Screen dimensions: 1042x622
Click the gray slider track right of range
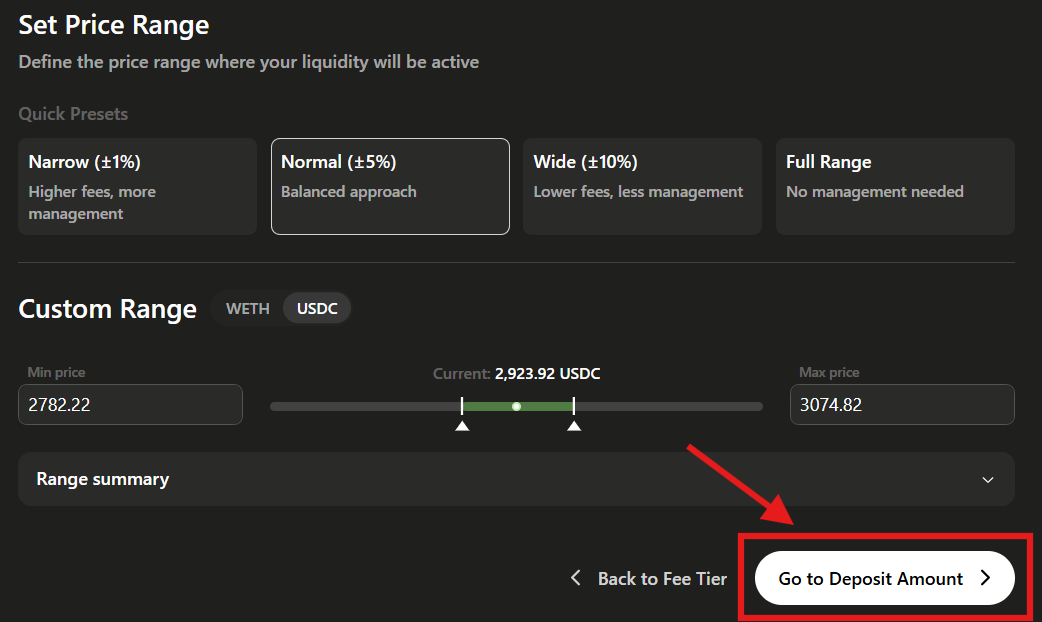click(668, 407)
